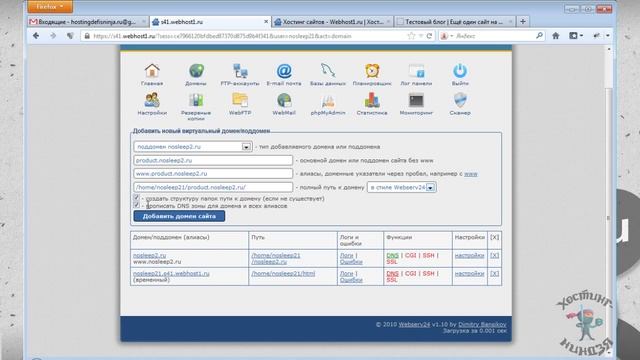This screenshot has height=360, width=640.
Task: Click Добавить домен сайта button
Action: 179,216
